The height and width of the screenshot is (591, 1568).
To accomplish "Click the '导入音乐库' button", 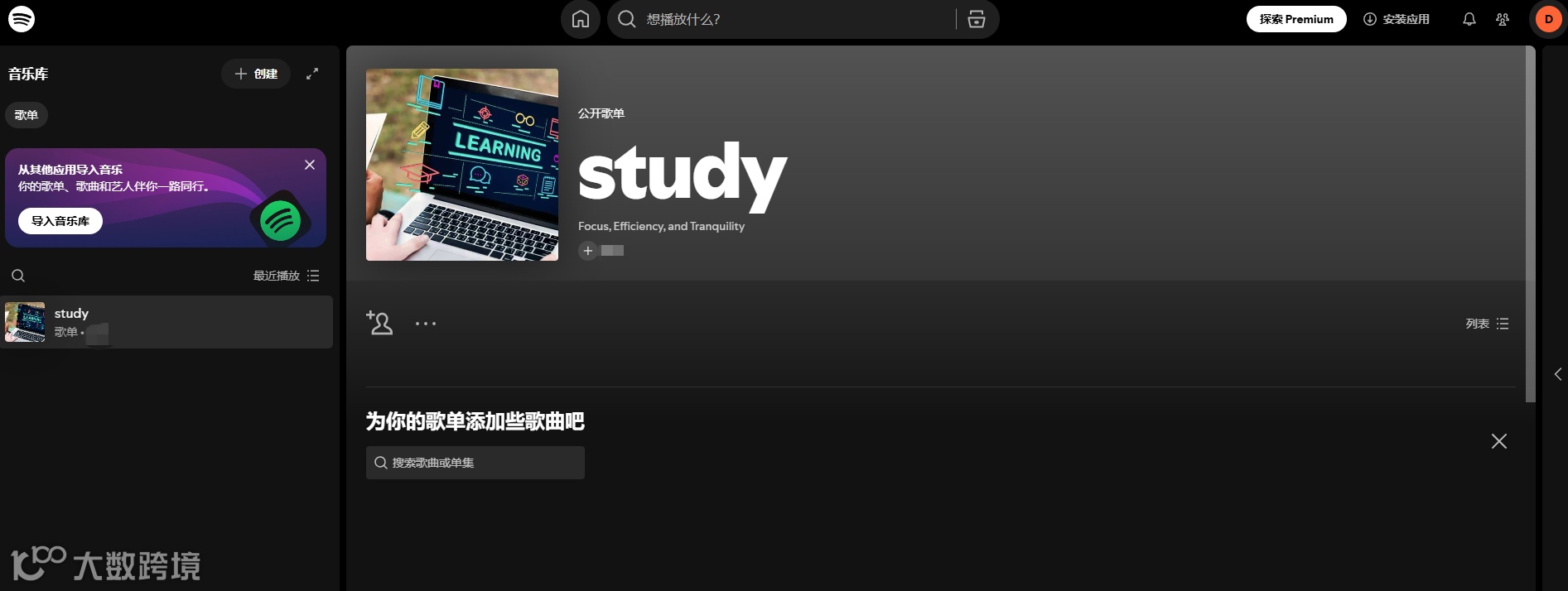I will pos(60,221).
